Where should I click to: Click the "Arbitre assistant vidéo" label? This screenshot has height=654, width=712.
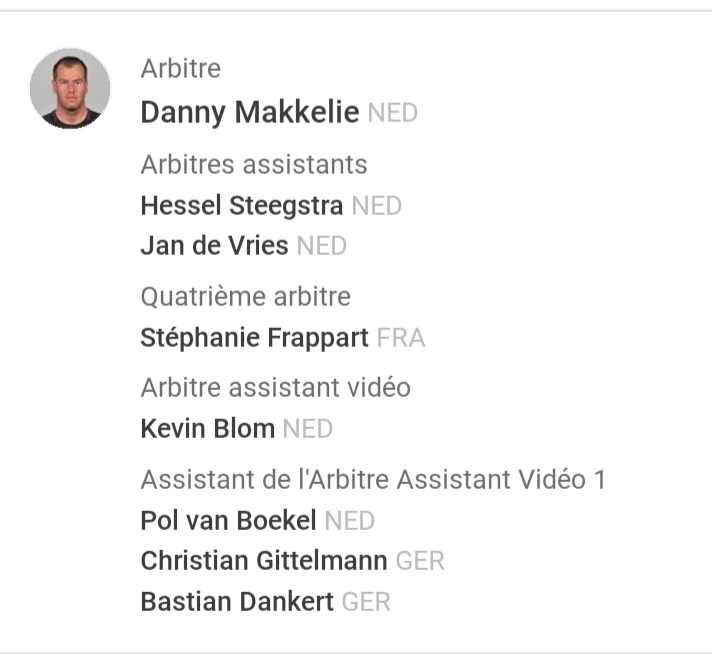[275, 388]
